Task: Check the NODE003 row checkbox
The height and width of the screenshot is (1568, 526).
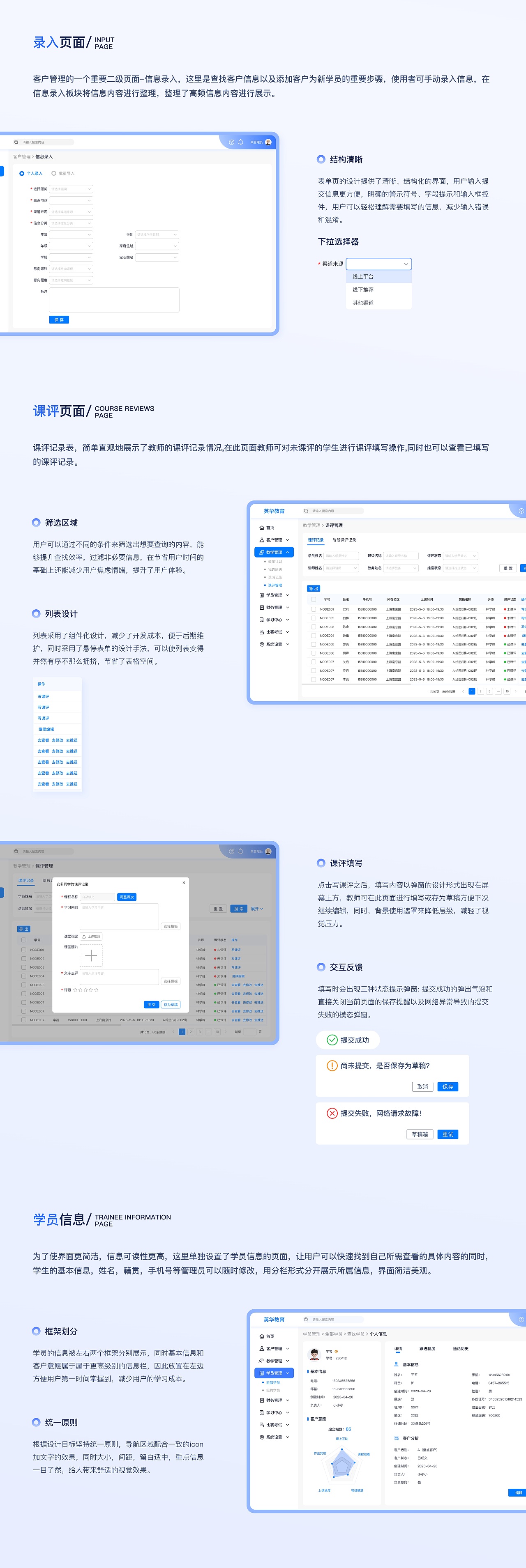Action: [x=314, y=627]
